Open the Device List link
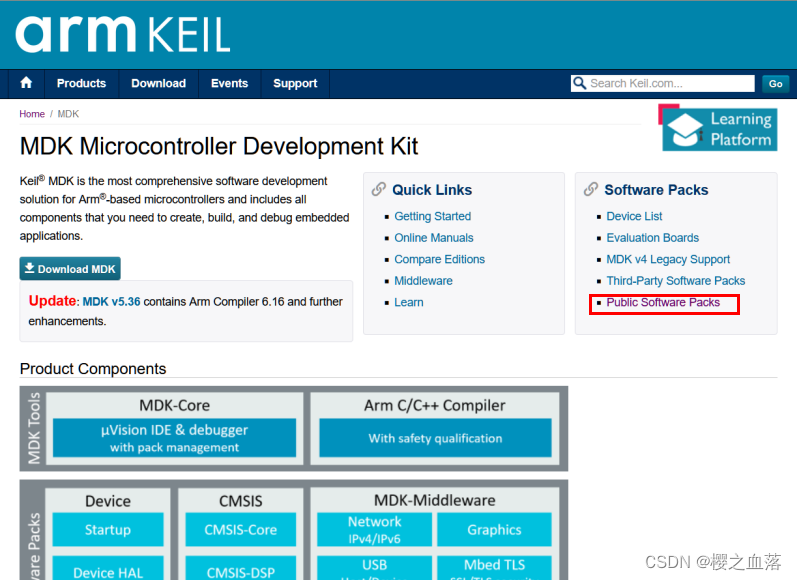This screenshot has height=580, width=797. pyautogui.click(x=634, y=216)
